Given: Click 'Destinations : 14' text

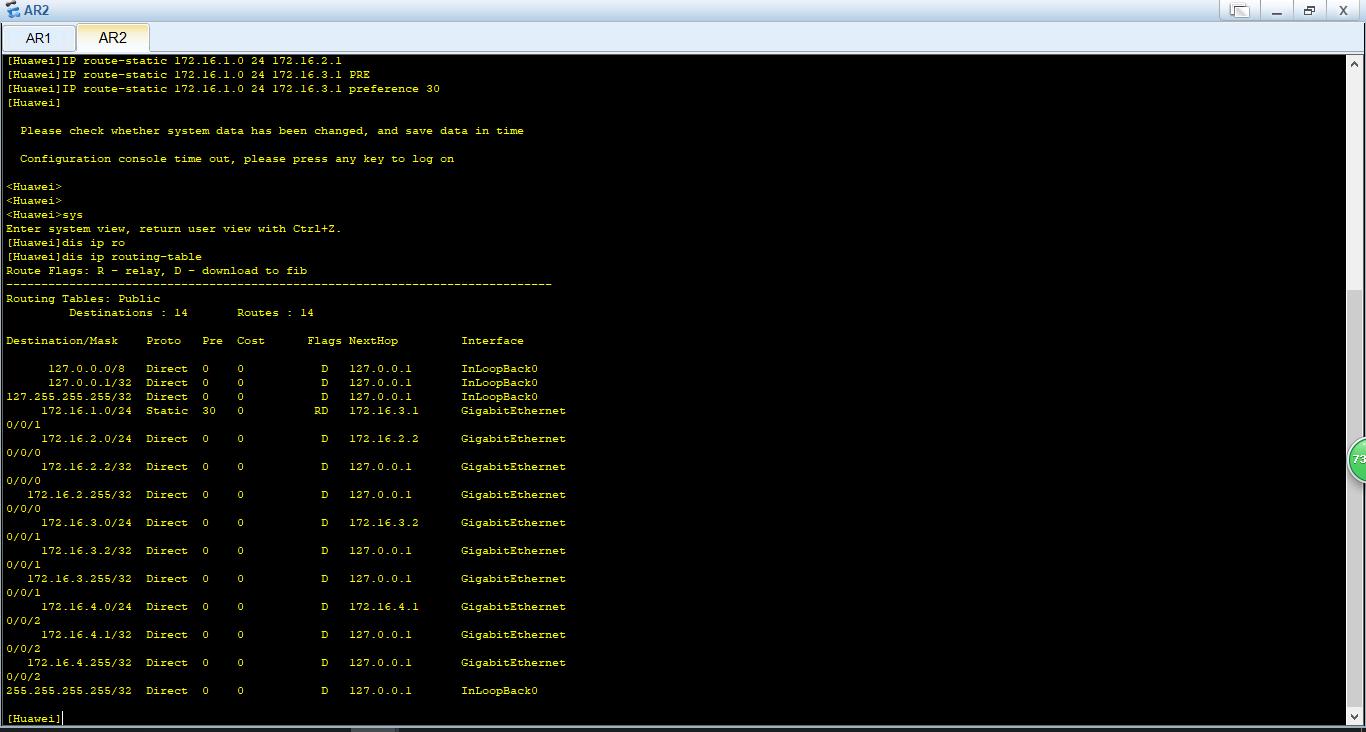Looking at the screenshot, I should (128, 313).
